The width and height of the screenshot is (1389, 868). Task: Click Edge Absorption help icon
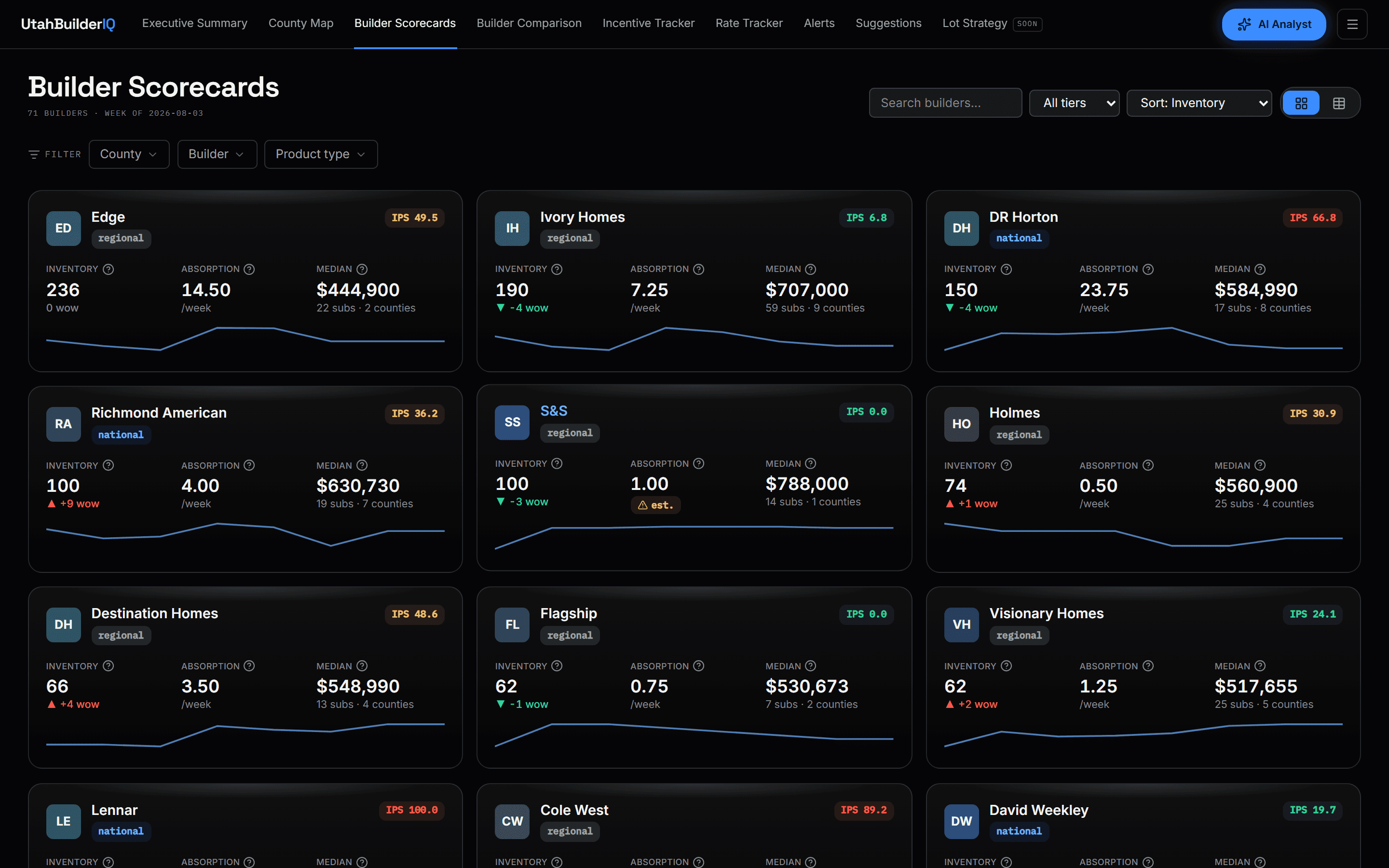coord(249,269)
